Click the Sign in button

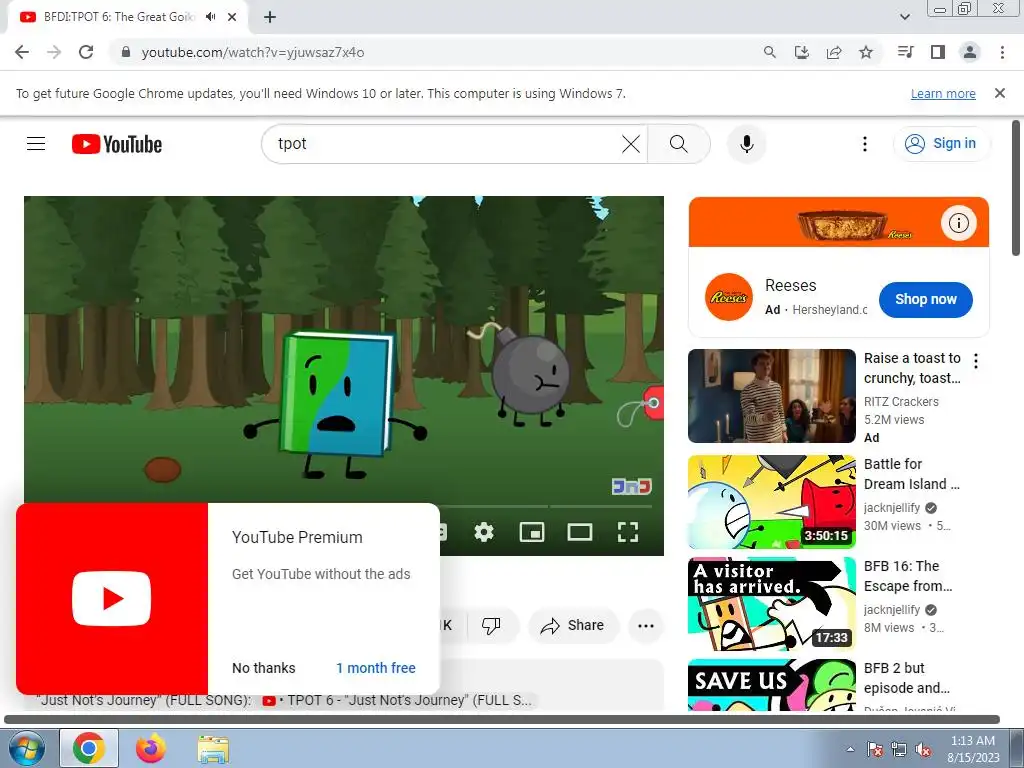(940, 144)
